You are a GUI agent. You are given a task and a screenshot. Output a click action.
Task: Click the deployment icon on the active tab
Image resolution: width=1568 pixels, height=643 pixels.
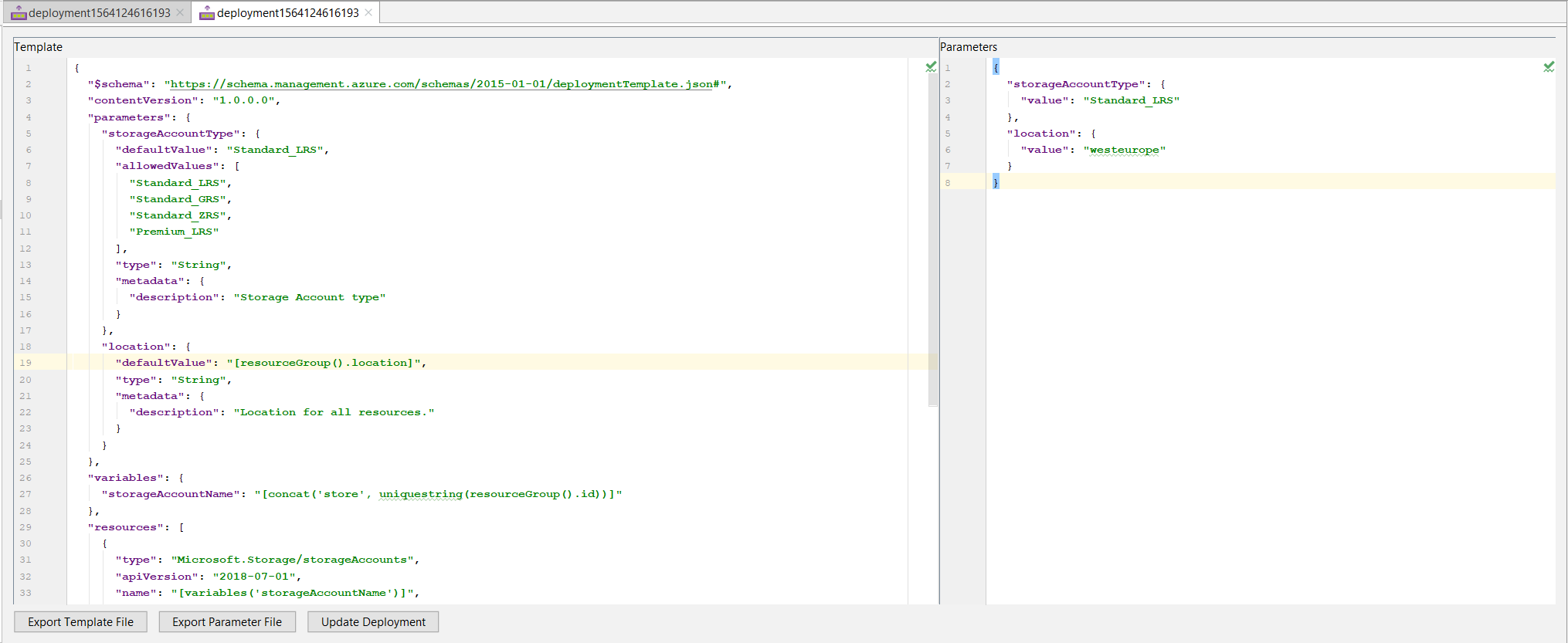(206, 13)
